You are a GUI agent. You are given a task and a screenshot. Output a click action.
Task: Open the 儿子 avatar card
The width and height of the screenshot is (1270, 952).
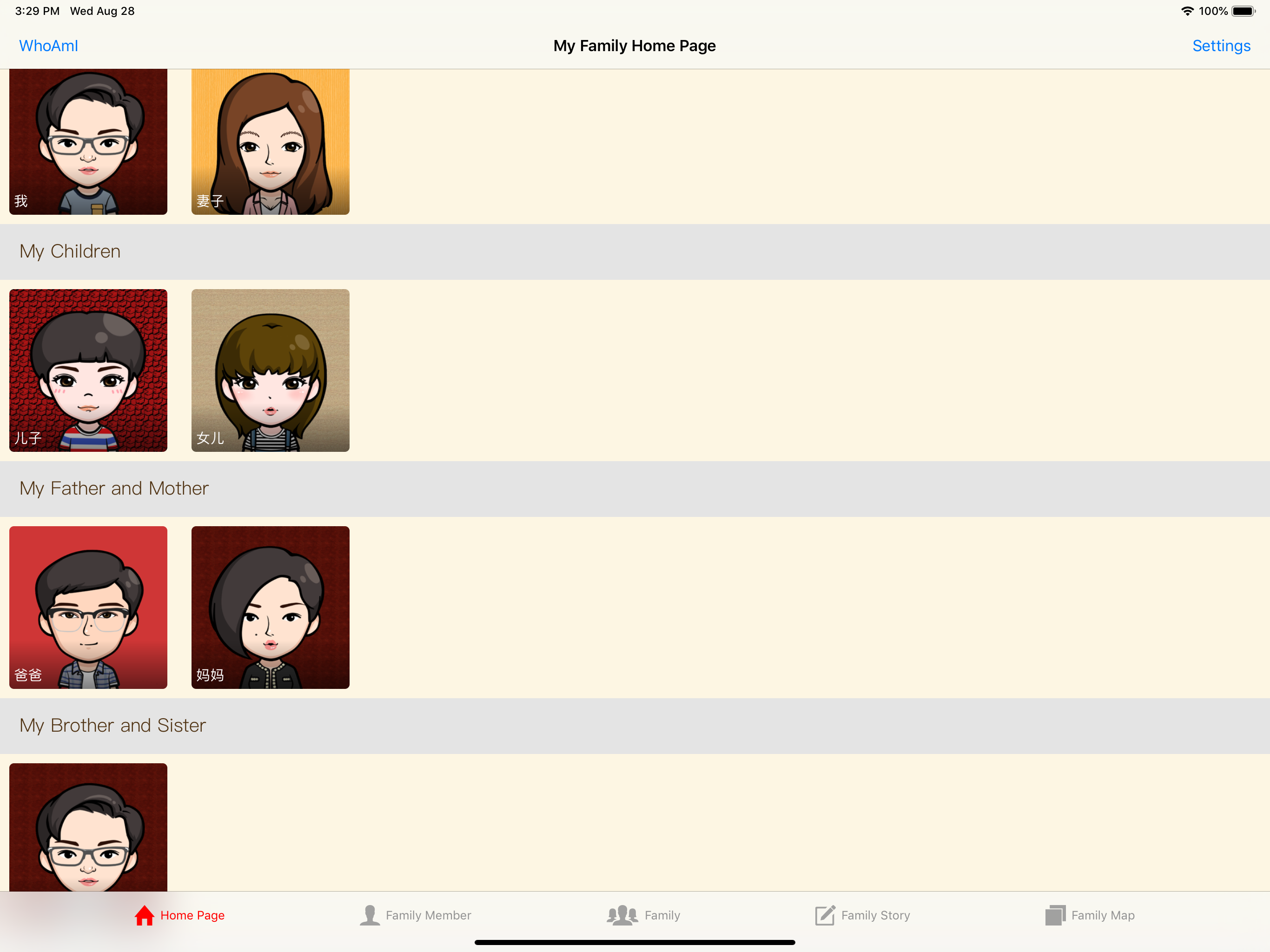[x=88, y=370]
